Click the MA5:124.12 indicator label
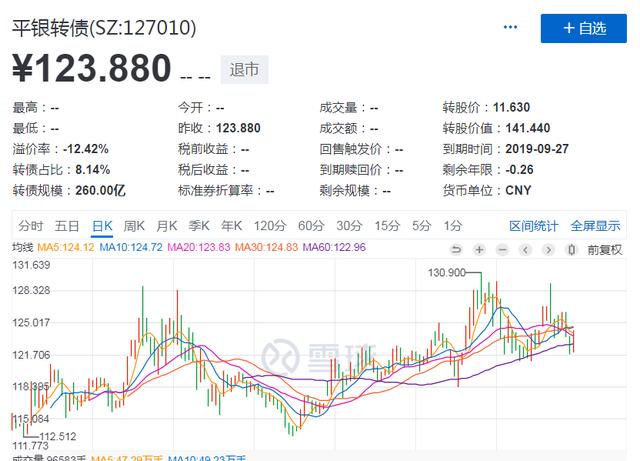Viewport: 640px width, 461px height. point(66,247)
